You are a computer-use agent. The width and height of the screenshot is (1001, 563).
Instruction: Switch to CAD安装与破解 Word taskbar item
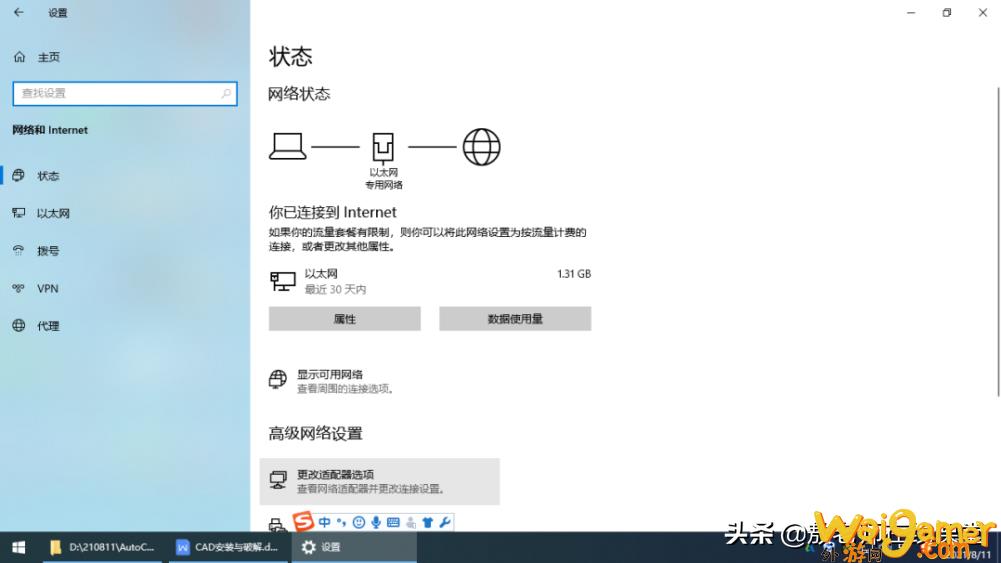pos(229,547)
